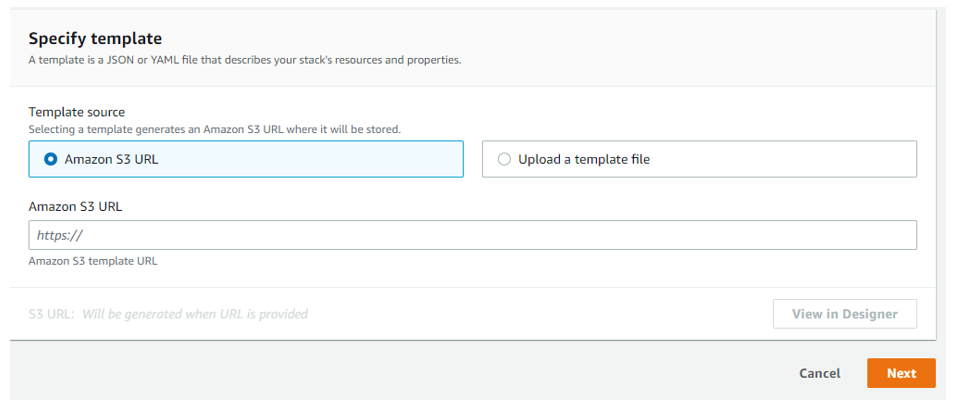Focus the https:// Amazon S3 URL input field
This screenshot has height=411, width=958.
[x=472, y=235]
